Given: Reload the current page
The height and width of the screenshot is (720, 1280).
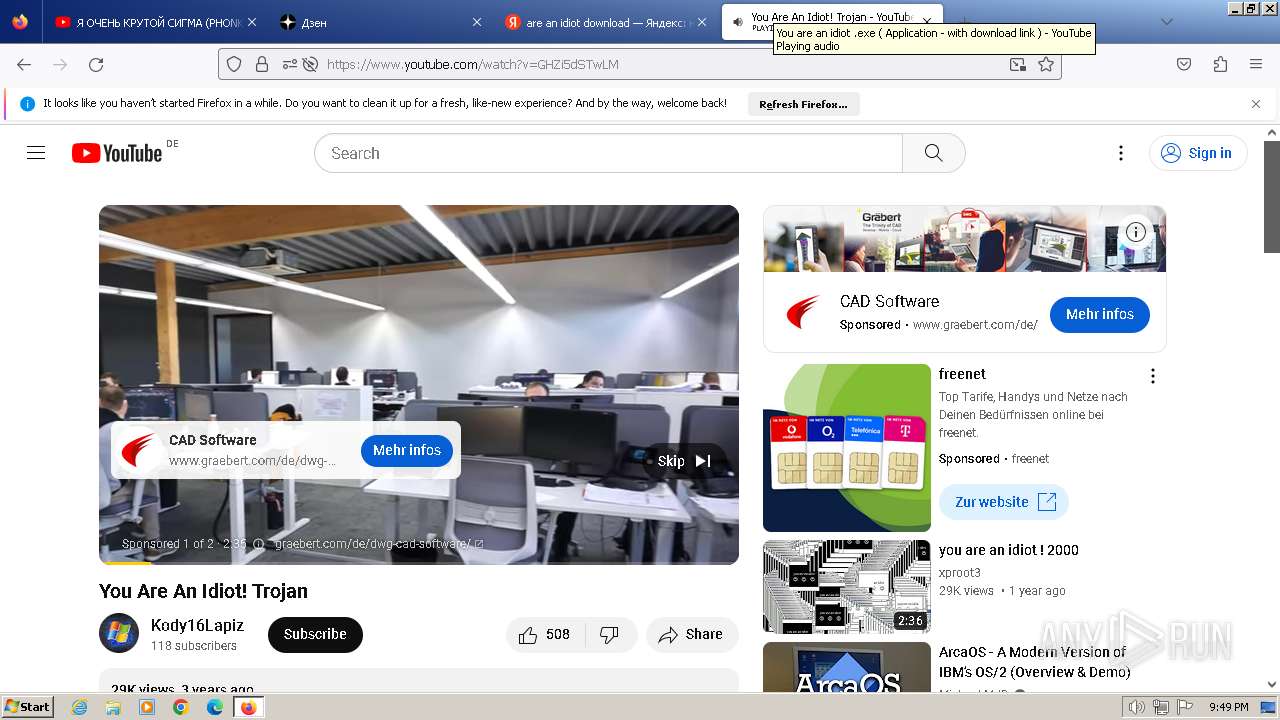Looking at the screenshot, I should click(96, 64).
